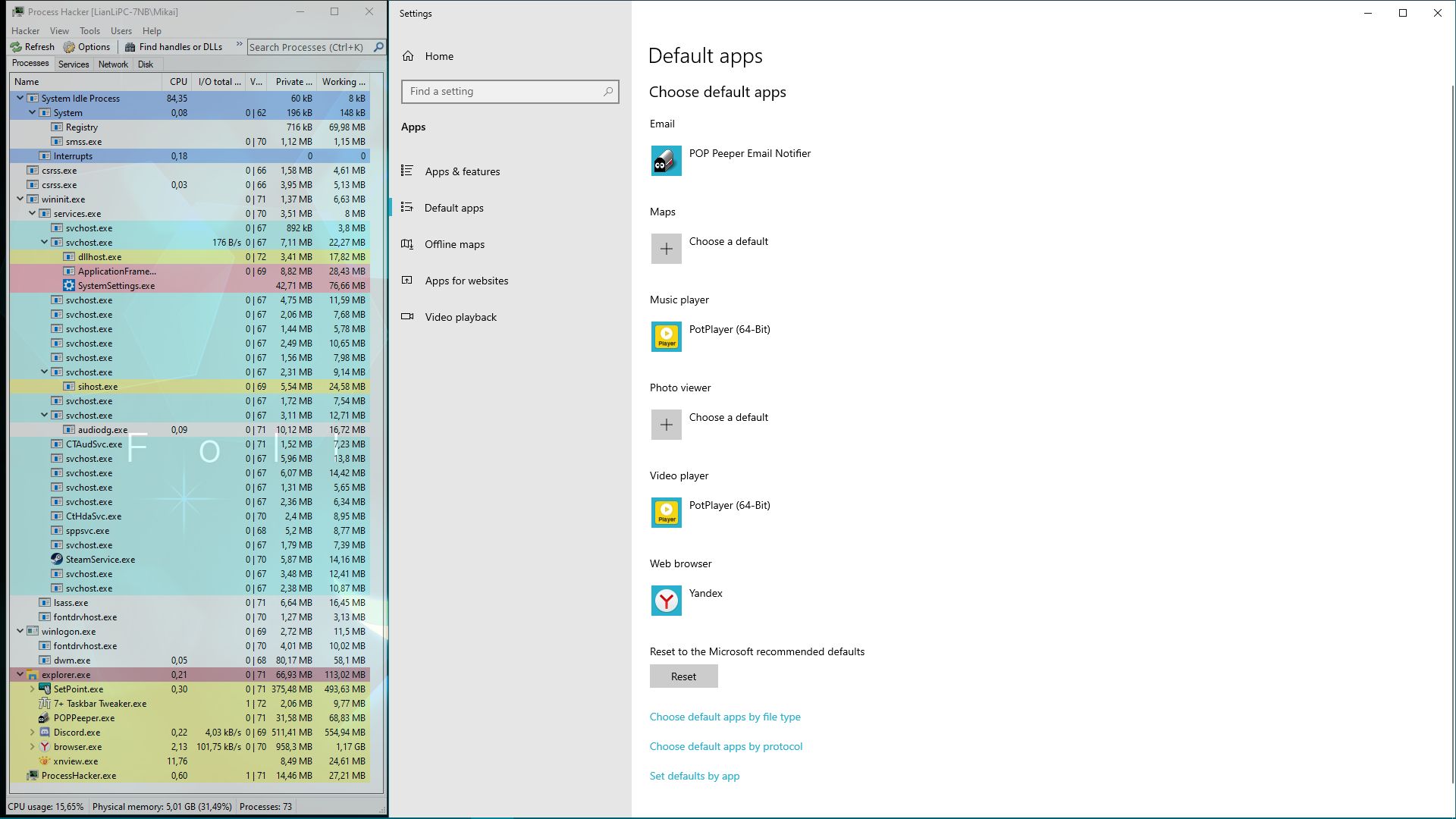Expand the SetPoint.exe tree node
This screenshot has height=819, width=1456.
click(33, 689)
